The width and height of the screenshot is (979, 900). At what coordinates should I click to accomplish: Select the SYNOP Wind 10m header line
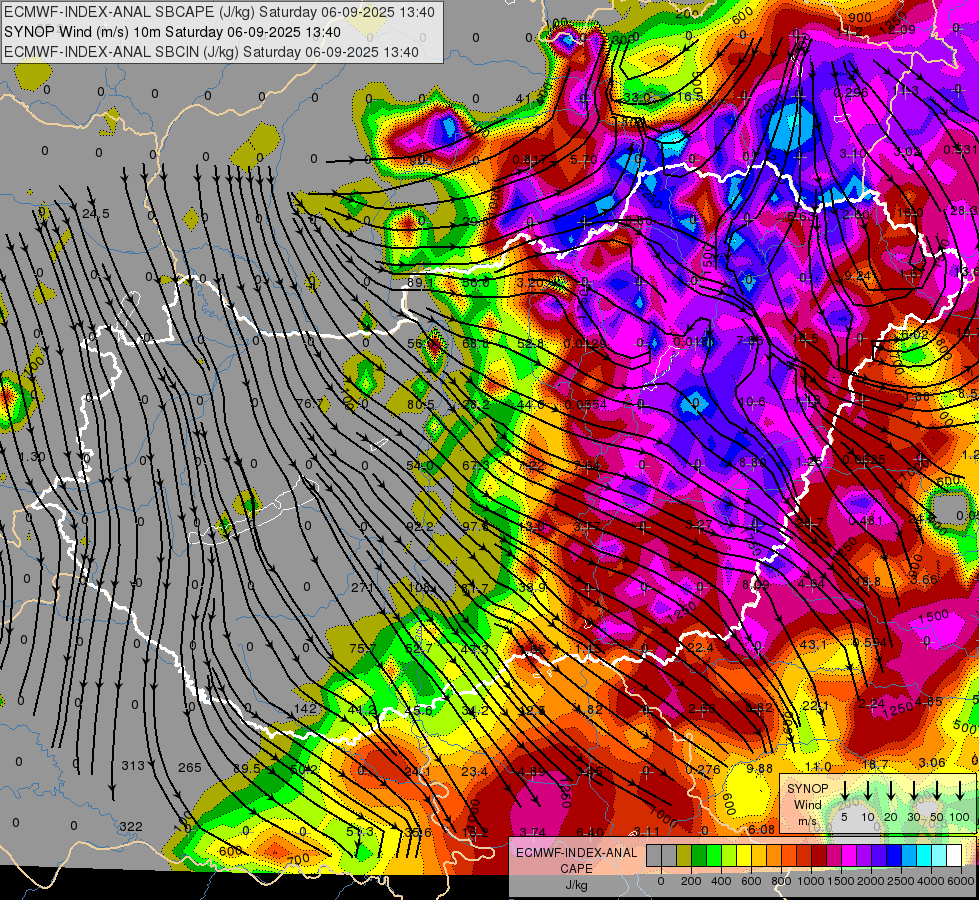click(x=172, y=32)
